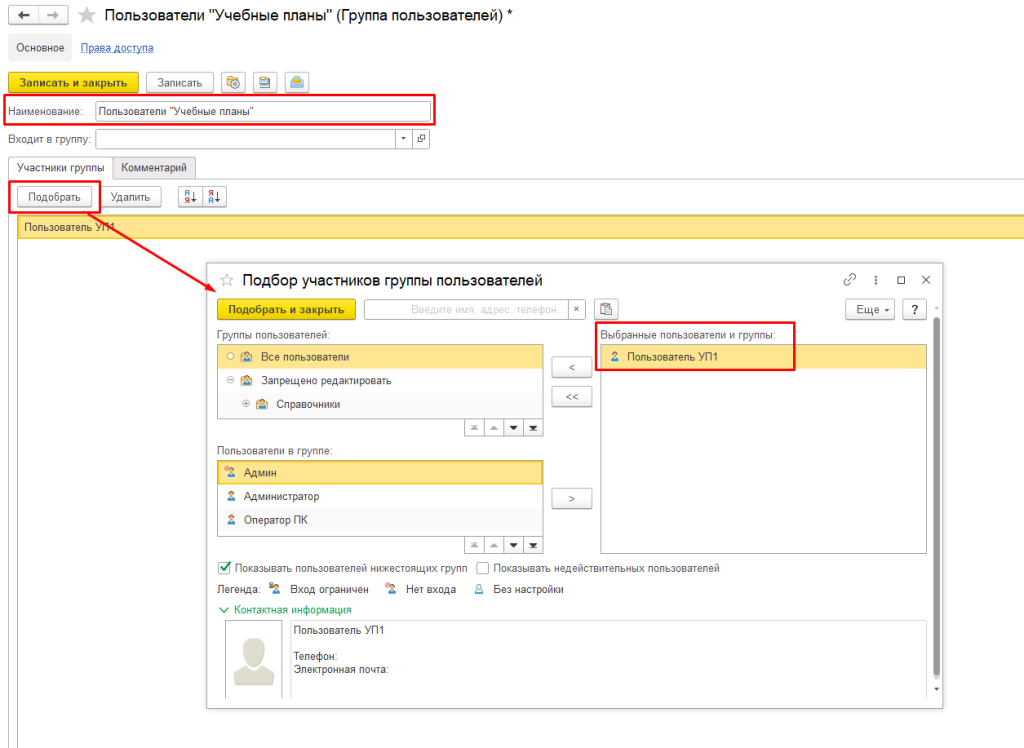Click the 'Записать и закрыть' button

73,83
